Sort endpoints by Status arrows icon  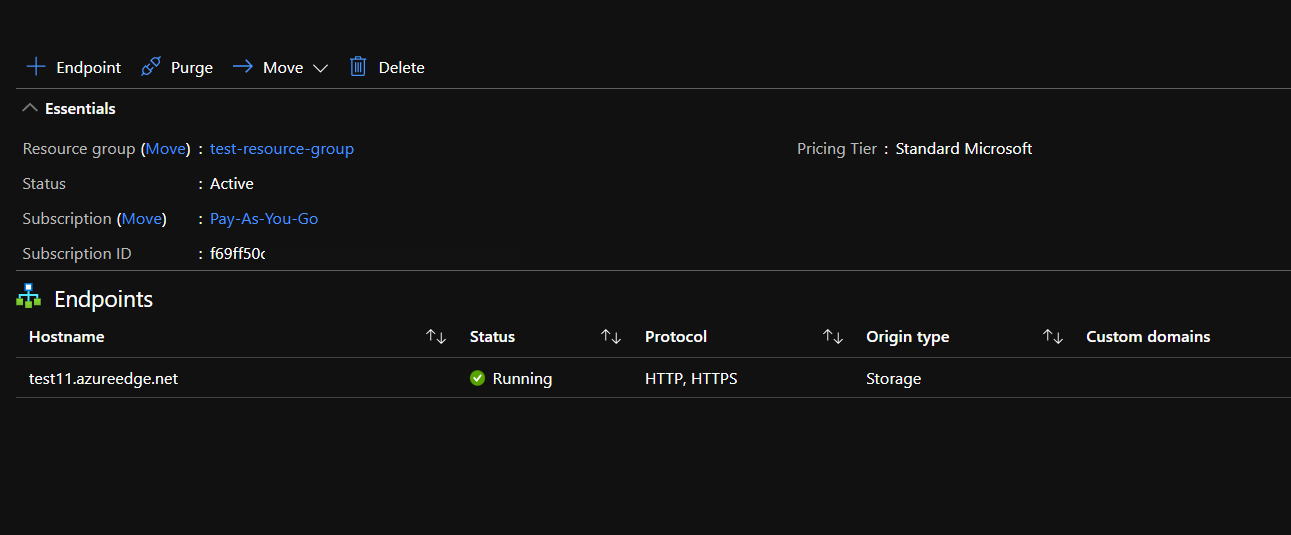(x=611, y=337)
